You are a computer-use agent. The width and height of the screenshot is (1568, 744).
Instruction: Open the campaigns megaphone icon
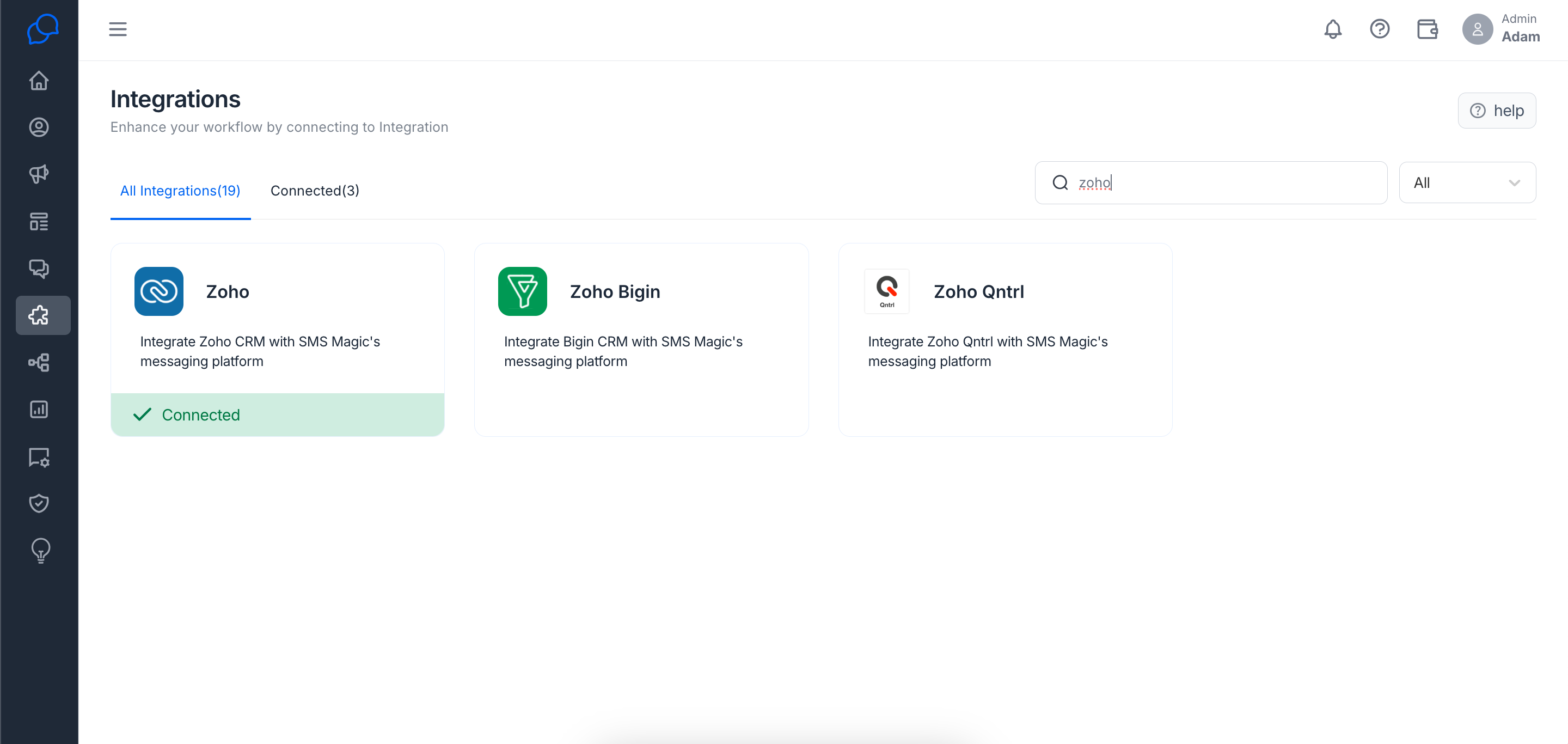pos(39,174)
